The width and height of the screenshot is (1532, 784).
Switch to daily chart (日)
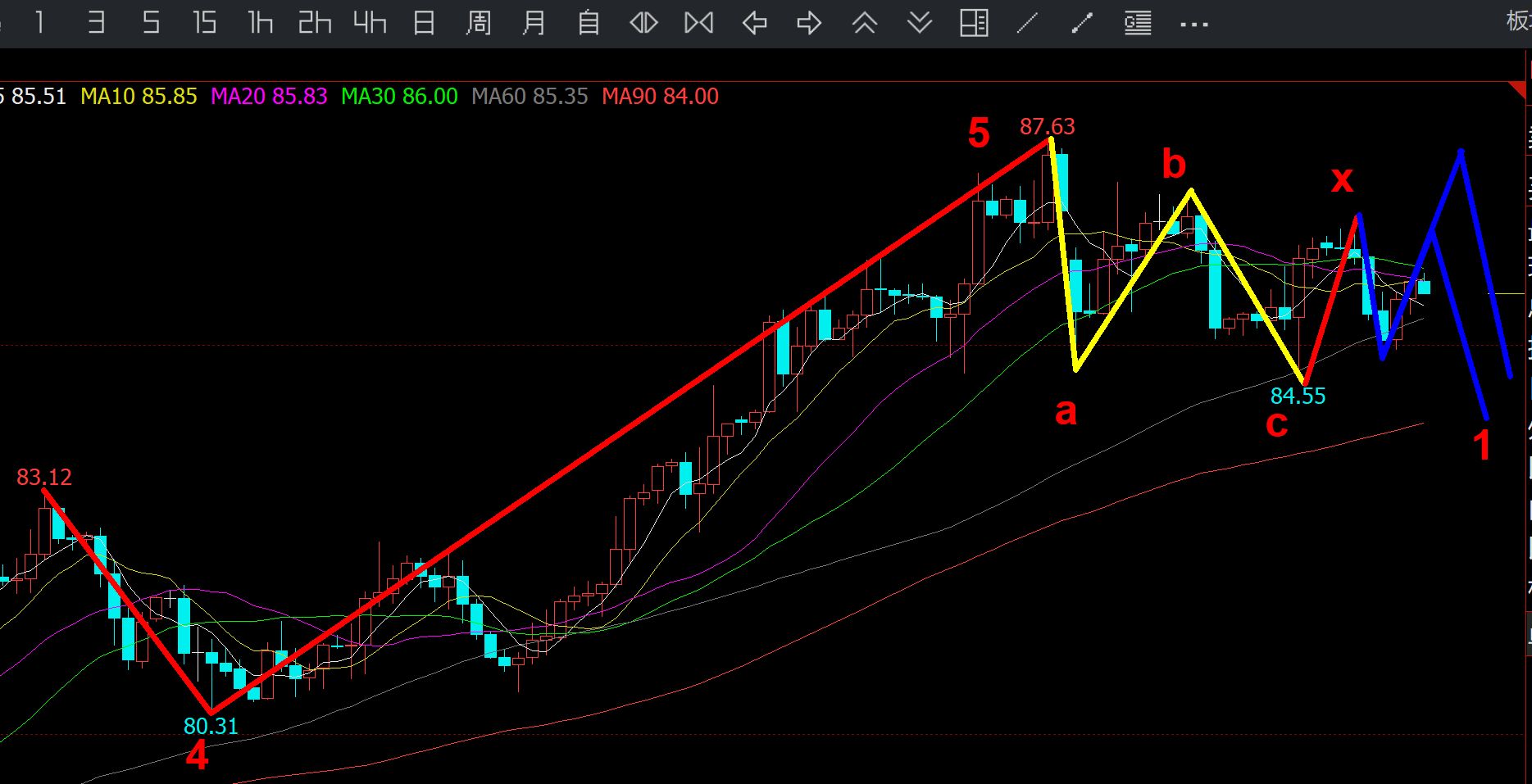pos(424,23)
